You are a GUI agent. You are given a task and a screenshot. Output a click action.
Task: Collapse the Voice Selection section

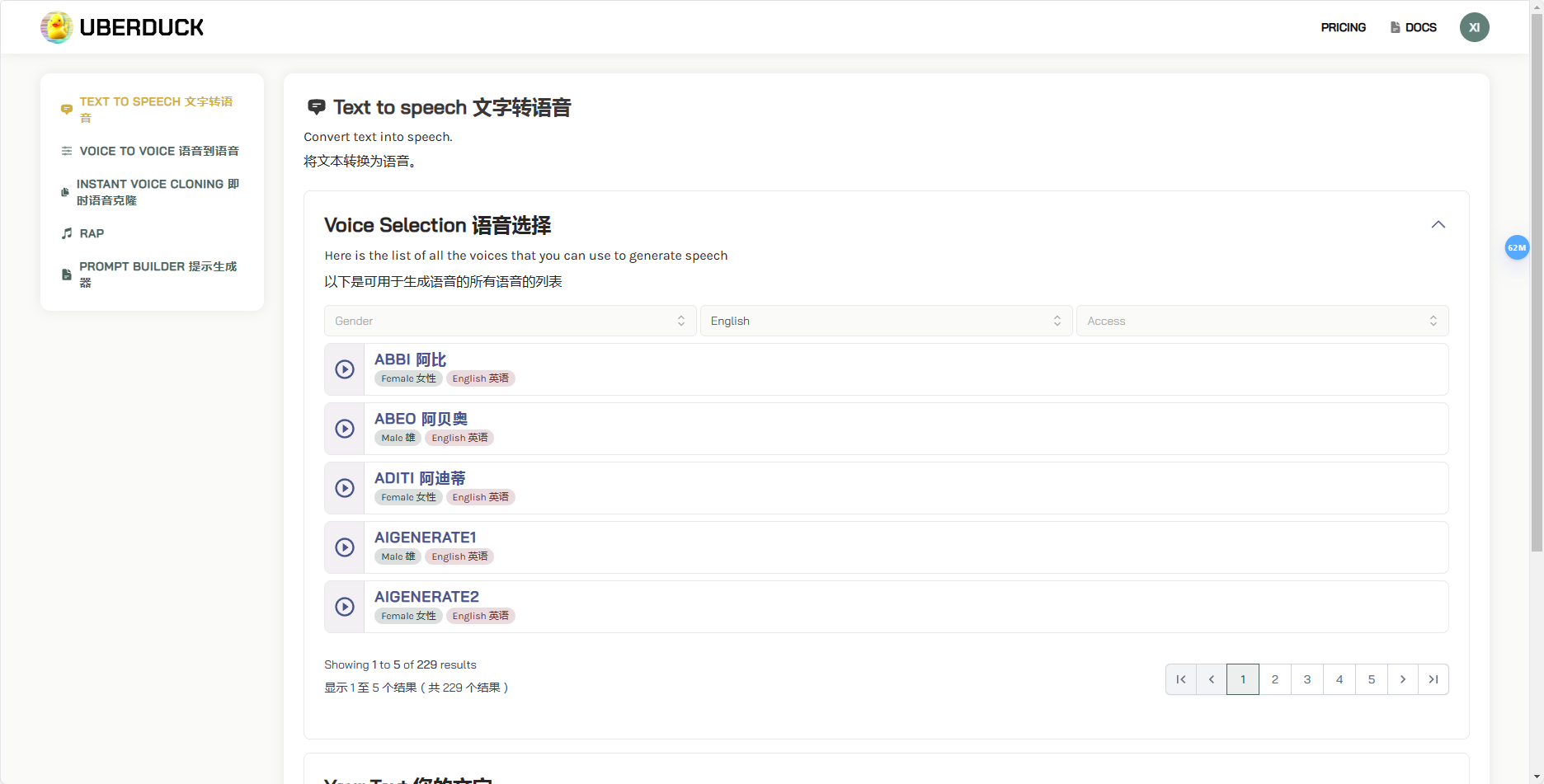point(1438,224)
